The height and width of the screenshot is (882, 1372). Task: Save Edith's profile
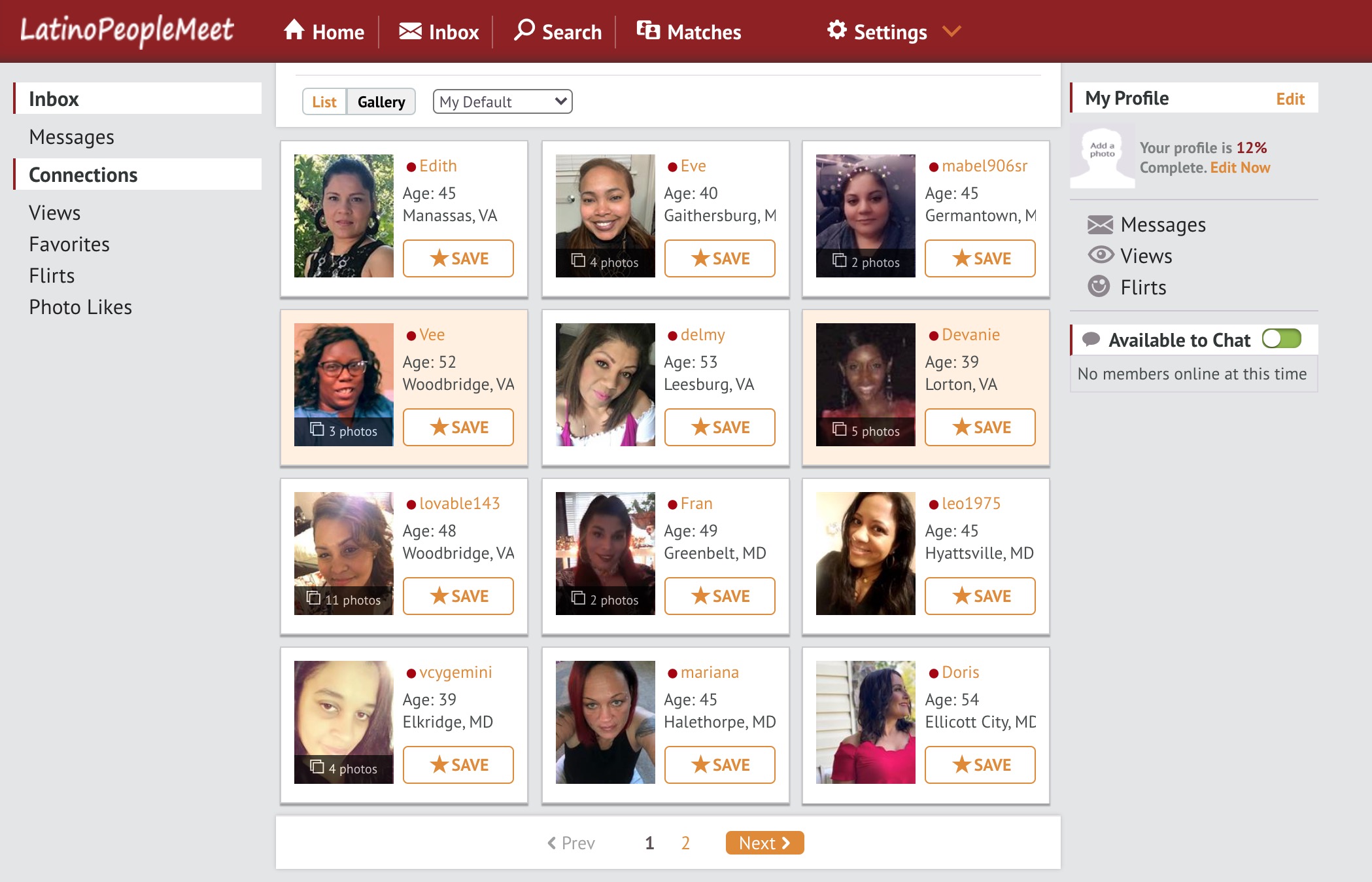coord(458,258)
